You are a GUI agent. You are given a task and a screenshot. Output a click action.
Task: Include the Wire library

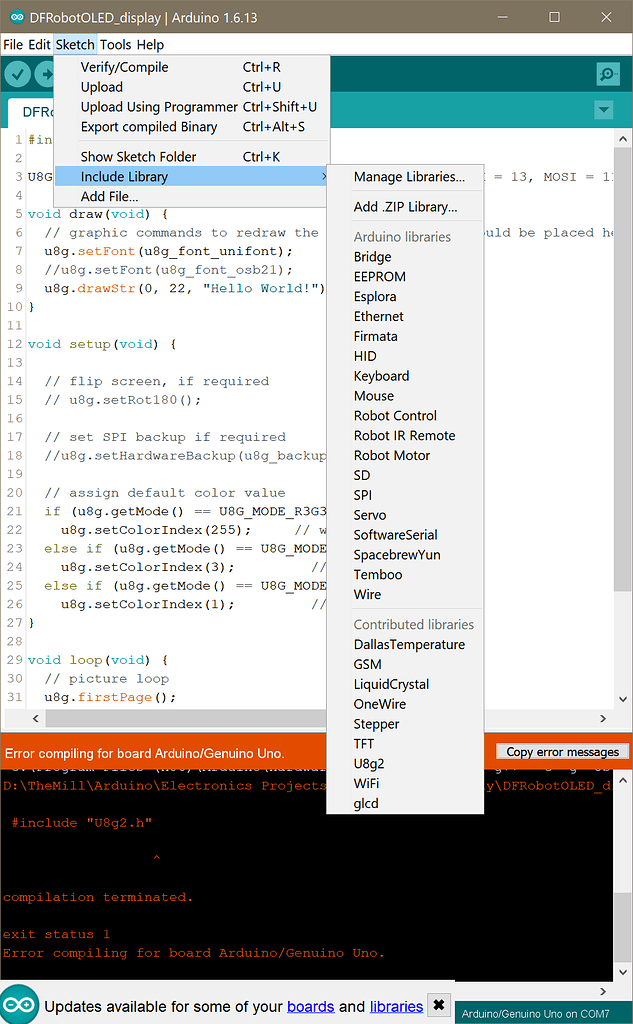405,594
